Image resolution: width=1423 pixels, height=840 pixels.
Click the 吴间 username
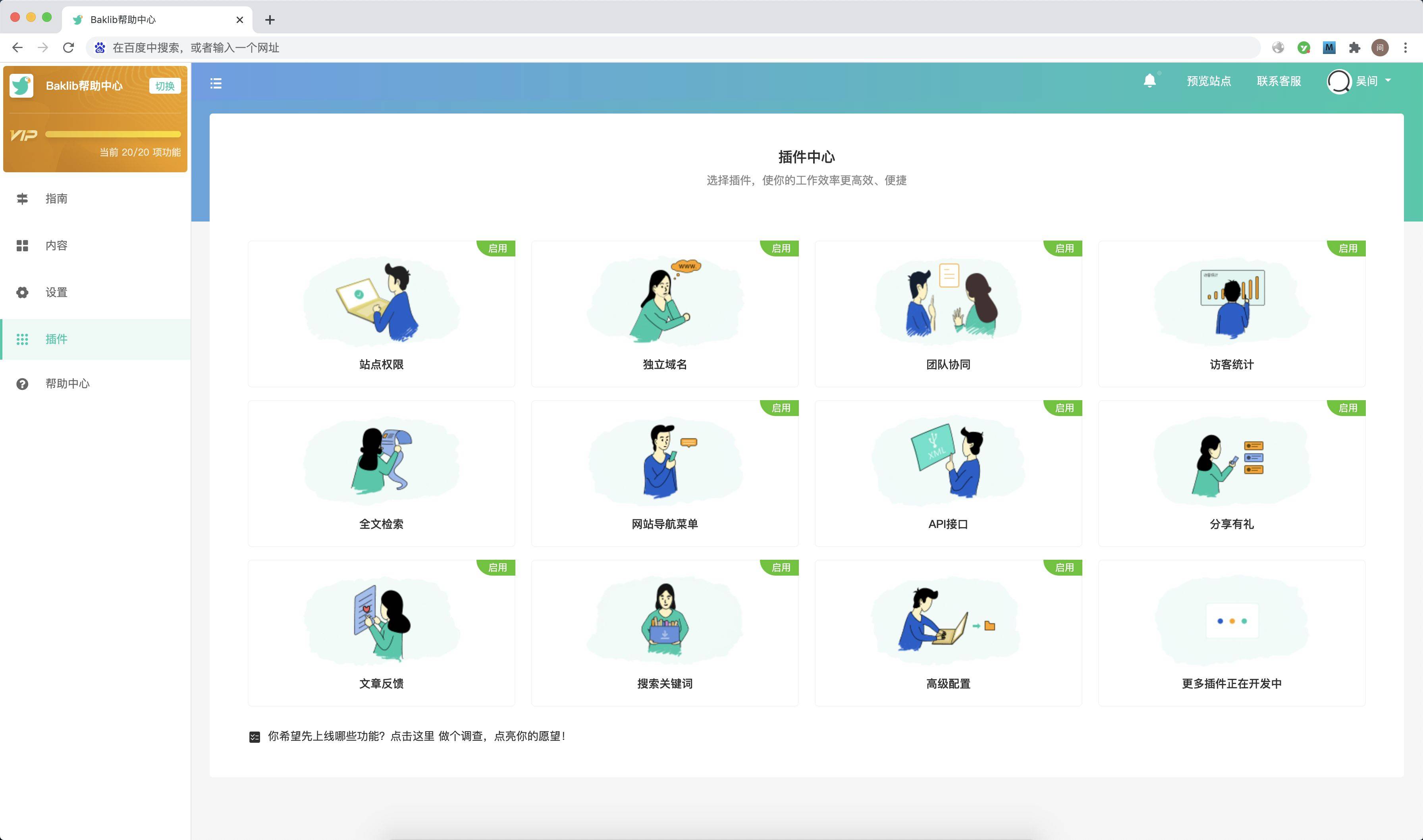[x=1366, y=81]
